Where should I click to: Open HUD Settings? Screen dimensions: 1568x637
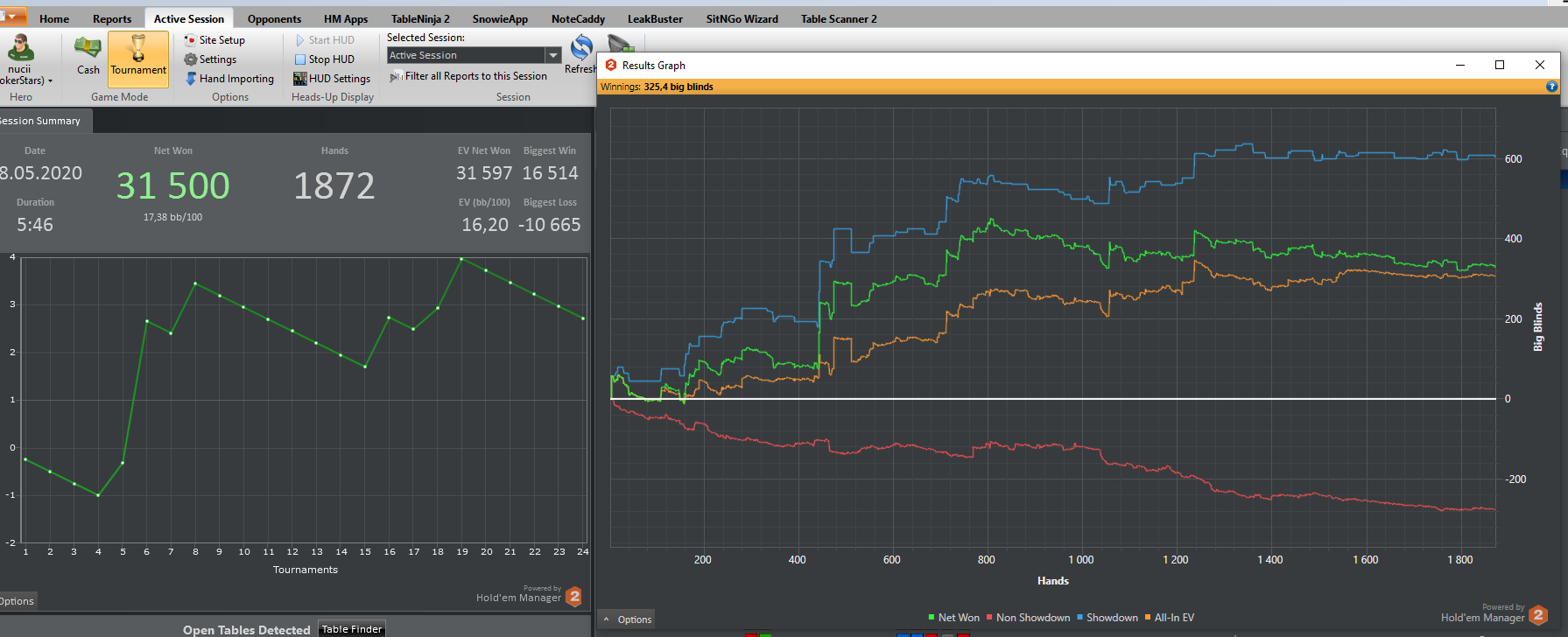332,79
